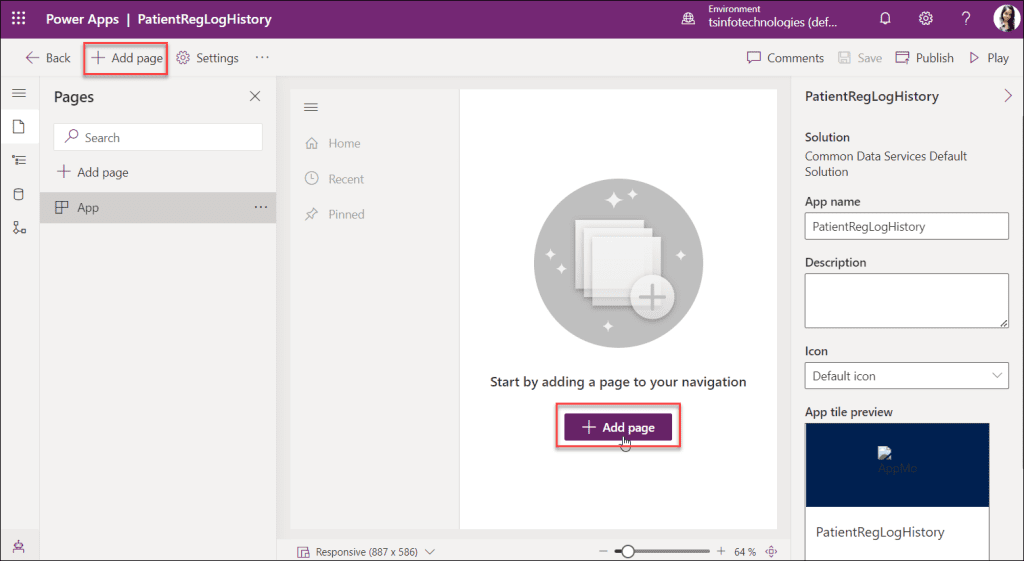Screen dimensions: 1024x561
Task: Click Common Data Services Default Solution text
Action: click(886, 164)
